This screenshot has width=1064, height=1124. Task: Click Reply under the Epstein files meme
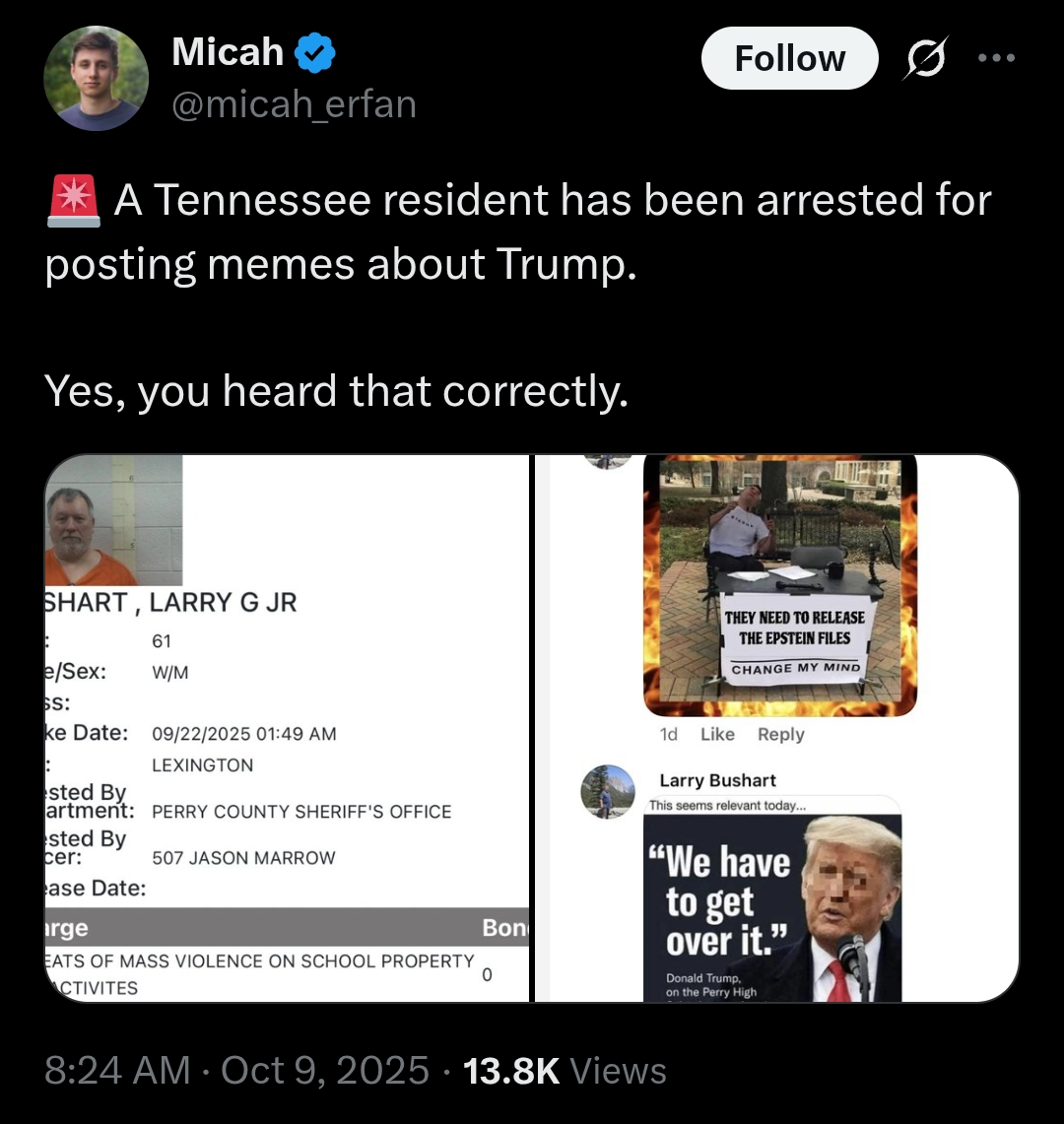point(781,734)
